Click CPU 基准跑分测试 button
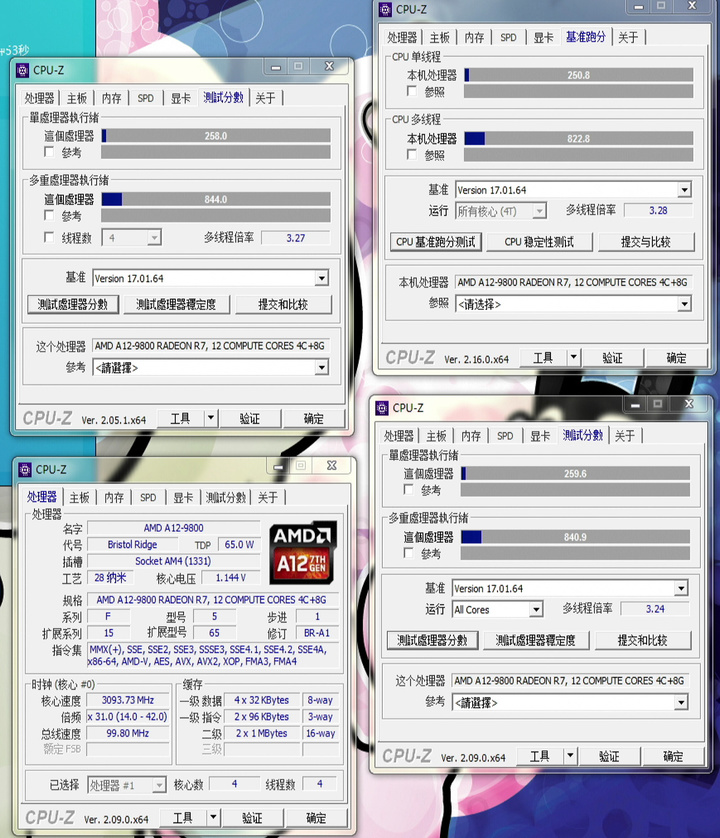 [x=436, y=242]
